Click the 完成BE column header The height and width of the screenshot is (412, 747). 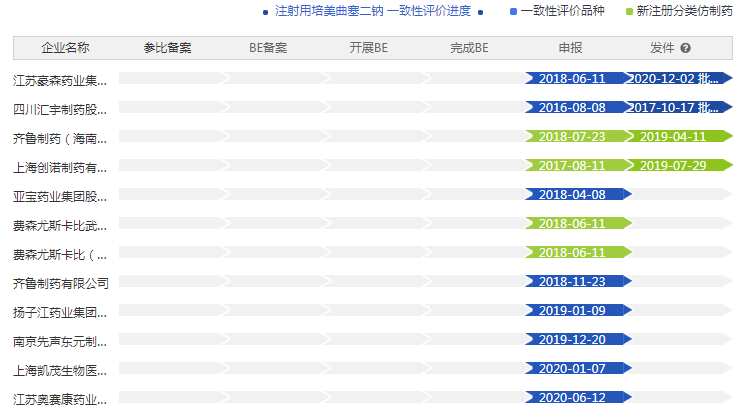click(x=469, y=48)
